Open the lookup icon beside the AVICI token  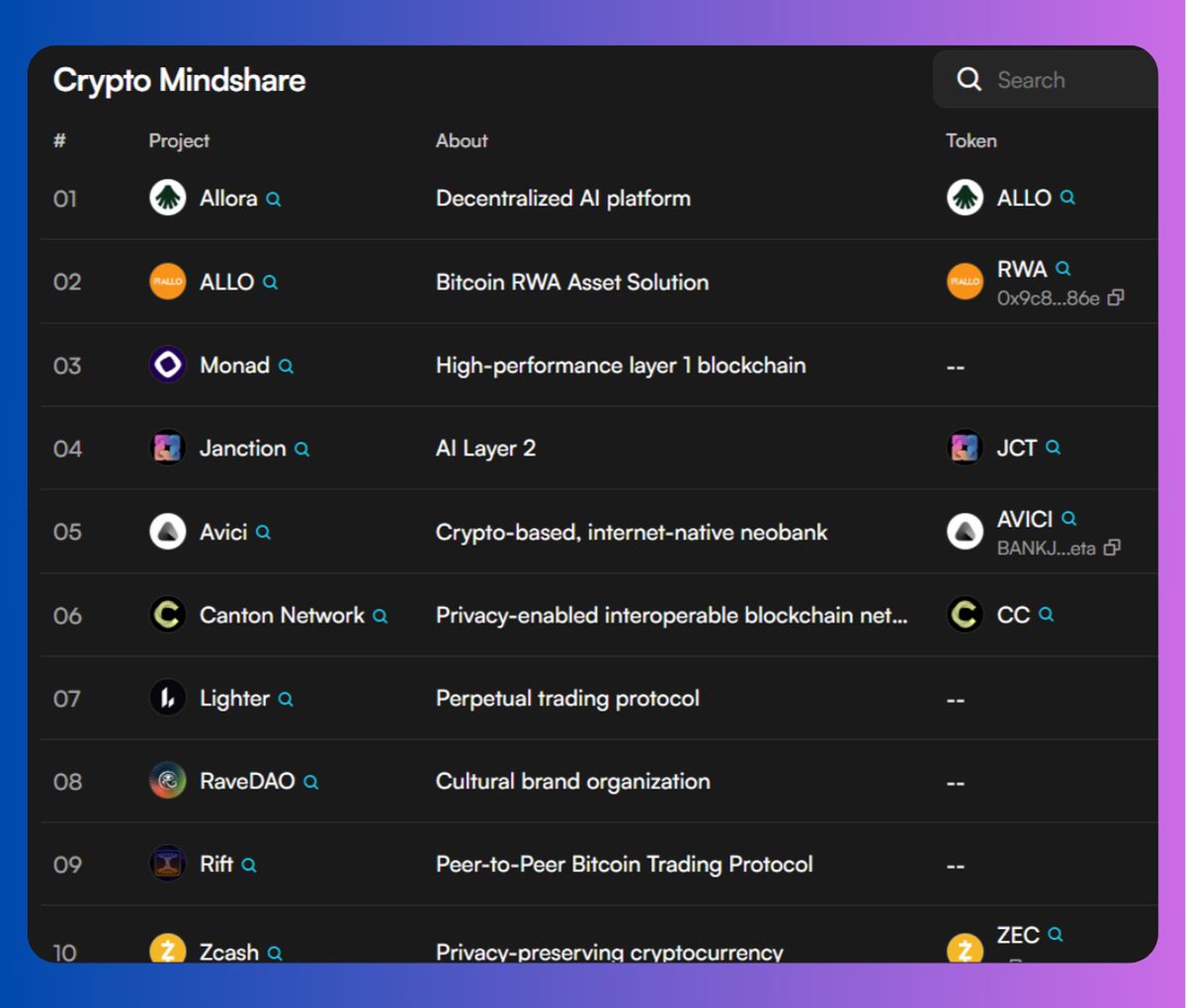point(1068,518)
